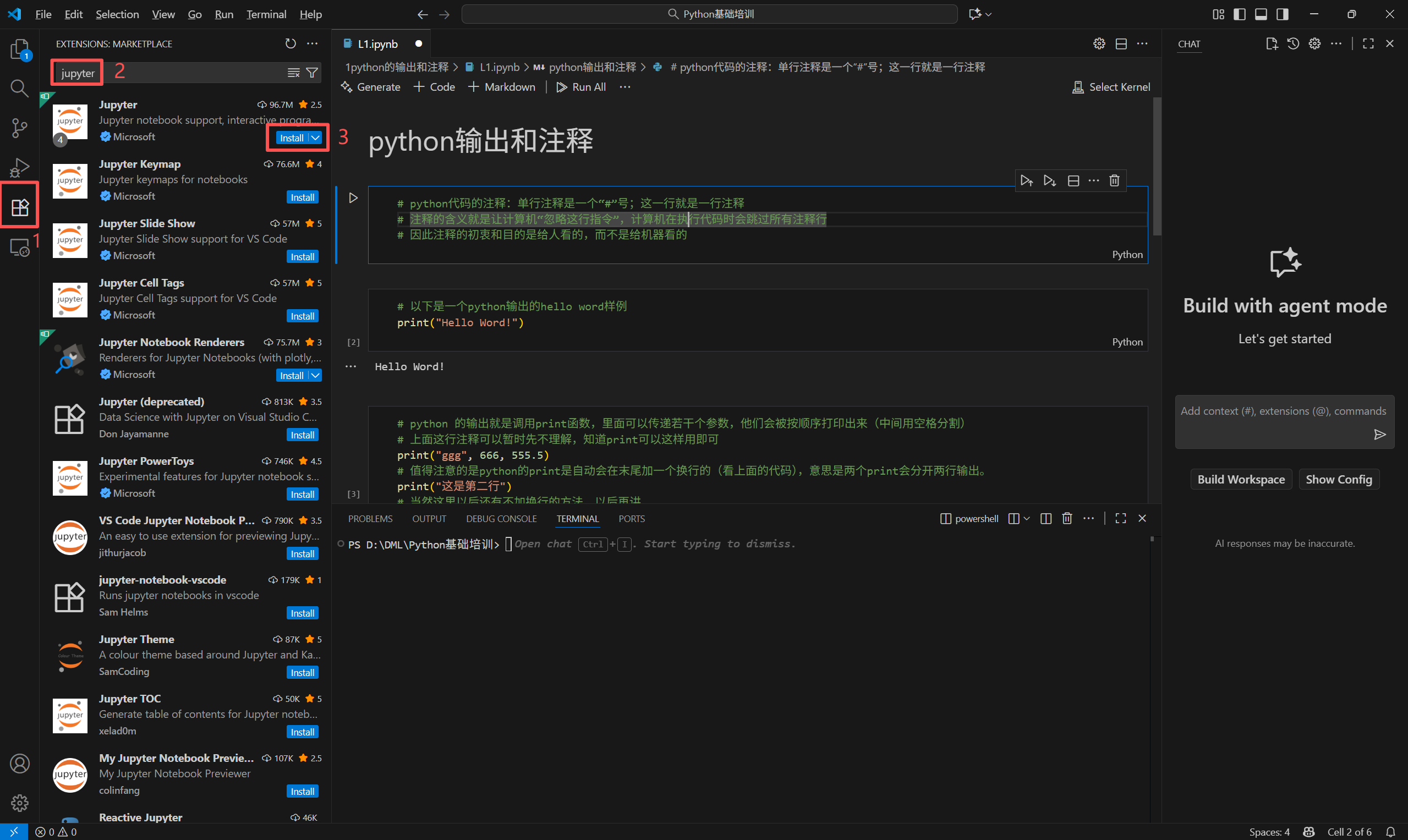Expand Jupyter Notebook Renderers Install dropdown
Viewport: 1408px width, 840px height.
coord(315,375)
